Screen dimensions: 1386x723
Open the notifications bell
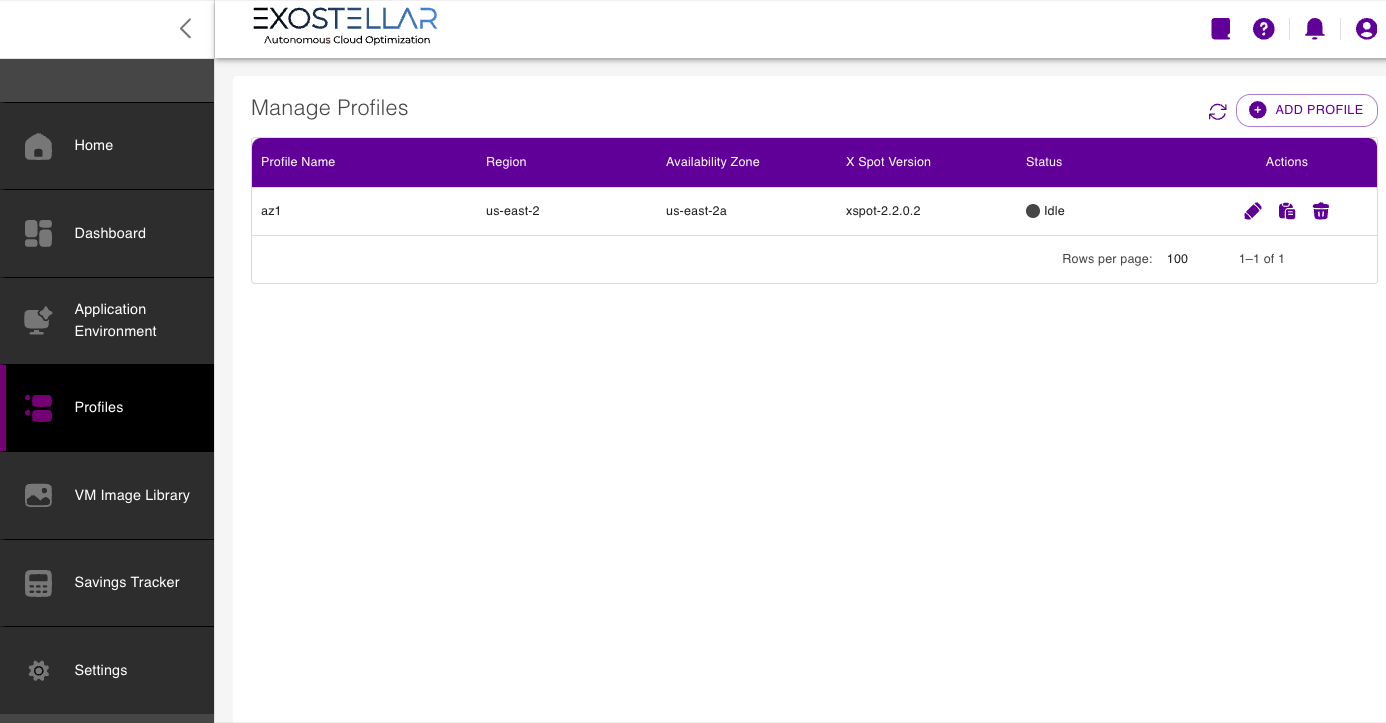(1315, 29)
